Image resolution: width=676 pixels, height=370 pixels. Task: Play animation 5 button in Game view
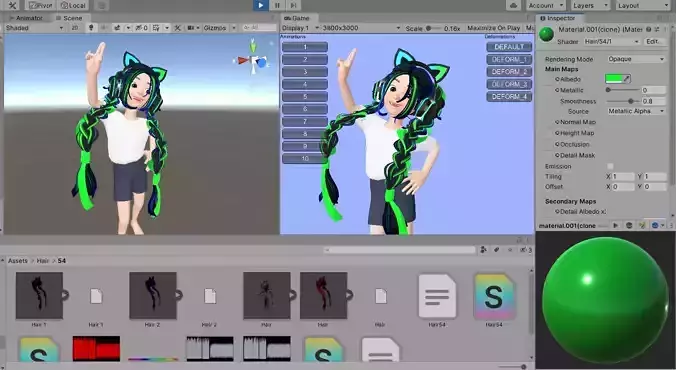point(305,97)
